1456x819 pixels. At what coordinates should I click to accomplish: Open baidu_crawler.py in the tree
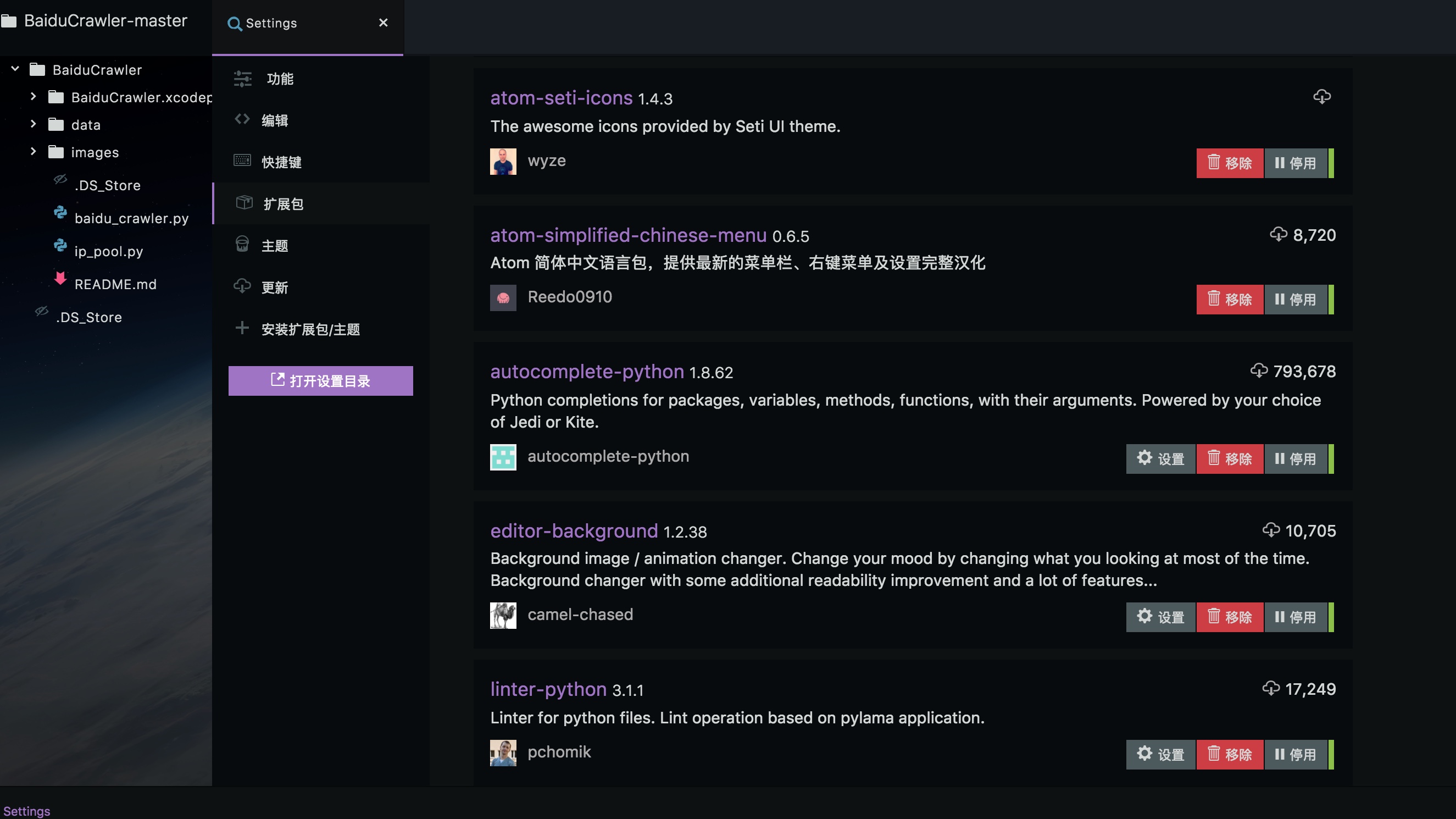click(x=131, y=218)
